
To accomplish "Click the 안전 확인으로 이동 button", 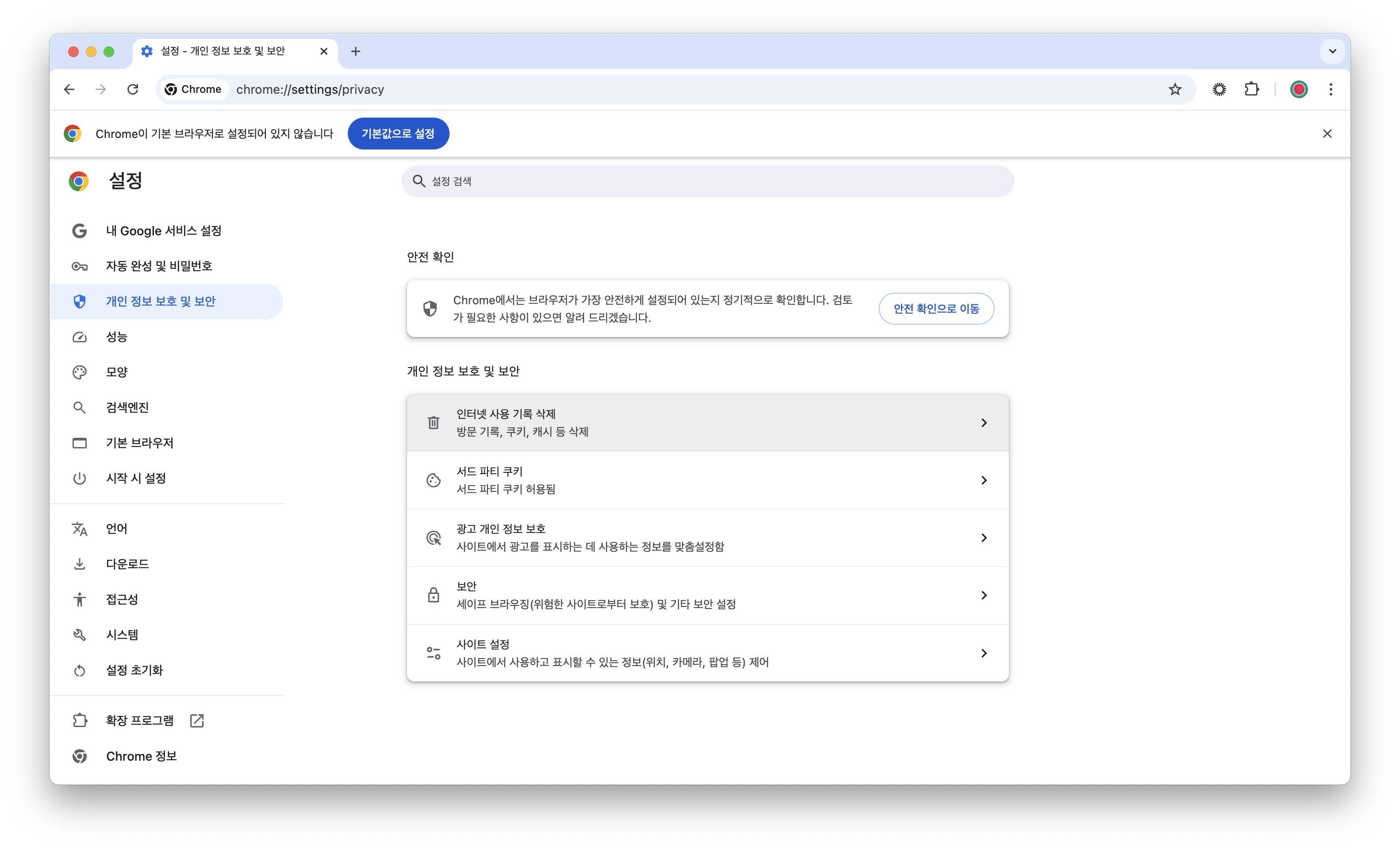I will 936,308.
